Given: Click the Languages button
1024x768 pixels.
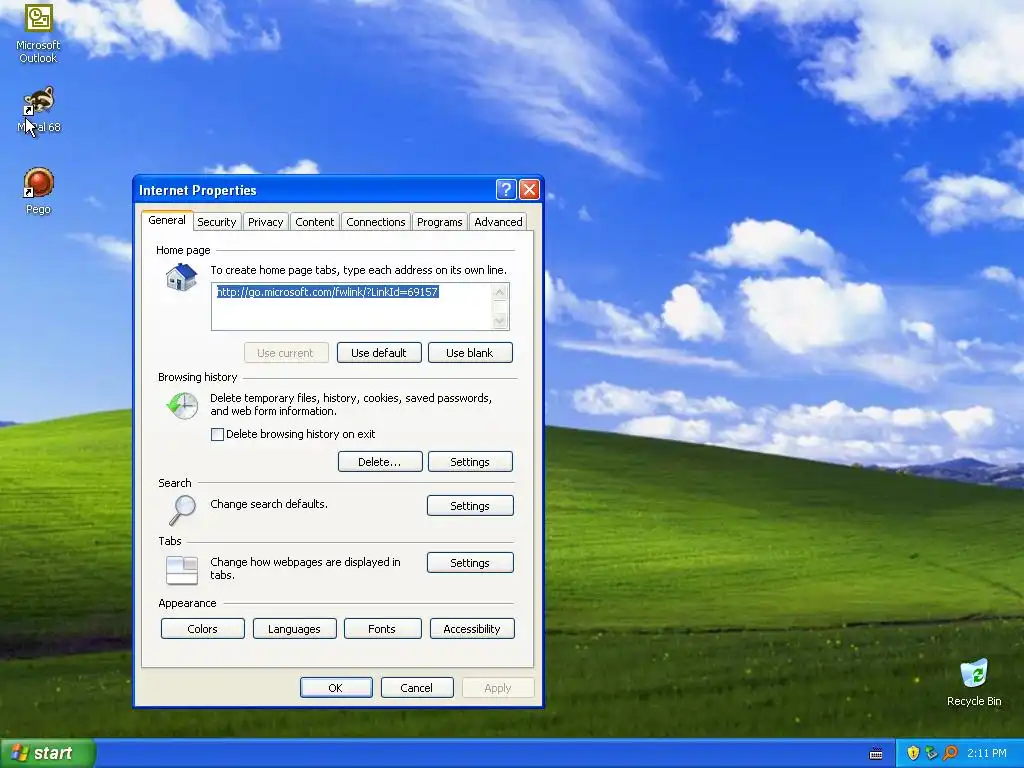Looking at the screenshot, I should (x=295, y=629).
